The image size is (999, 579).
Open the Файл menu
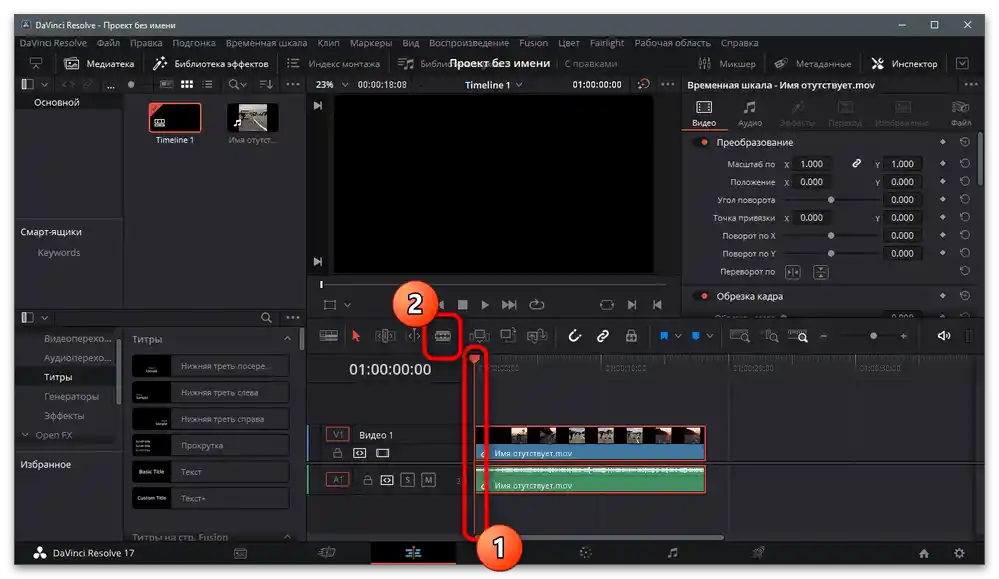point(108,43)
